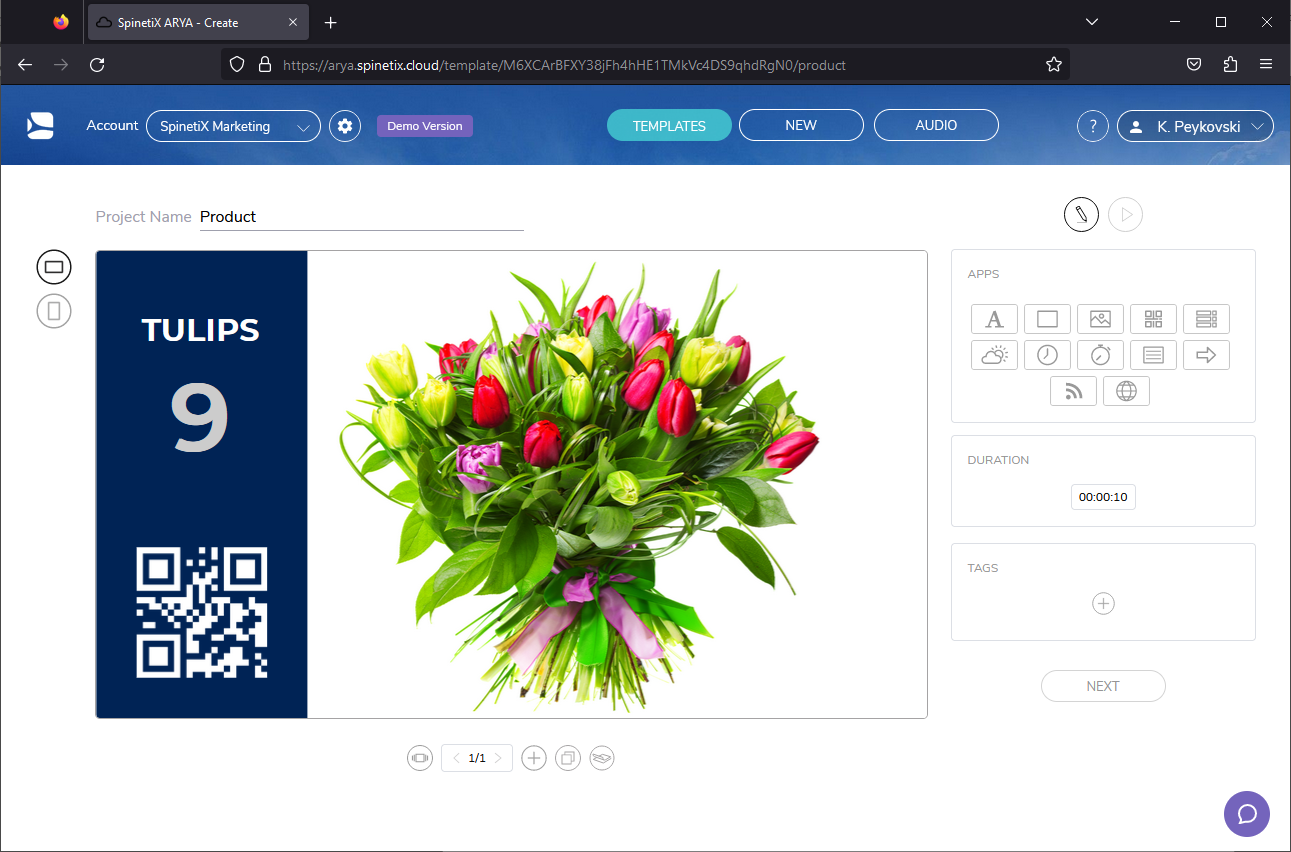Screen dimensions: 1291x852
Task: Add a QR code app
Action: 1153,318
